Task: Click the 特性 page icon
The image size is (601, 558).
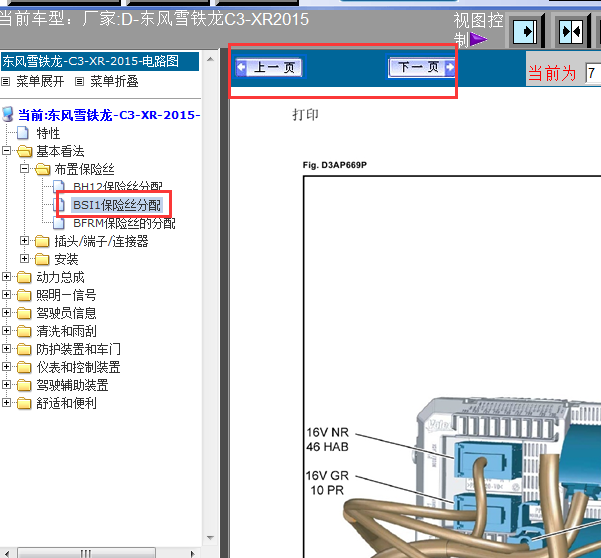Action: point(23,133)
